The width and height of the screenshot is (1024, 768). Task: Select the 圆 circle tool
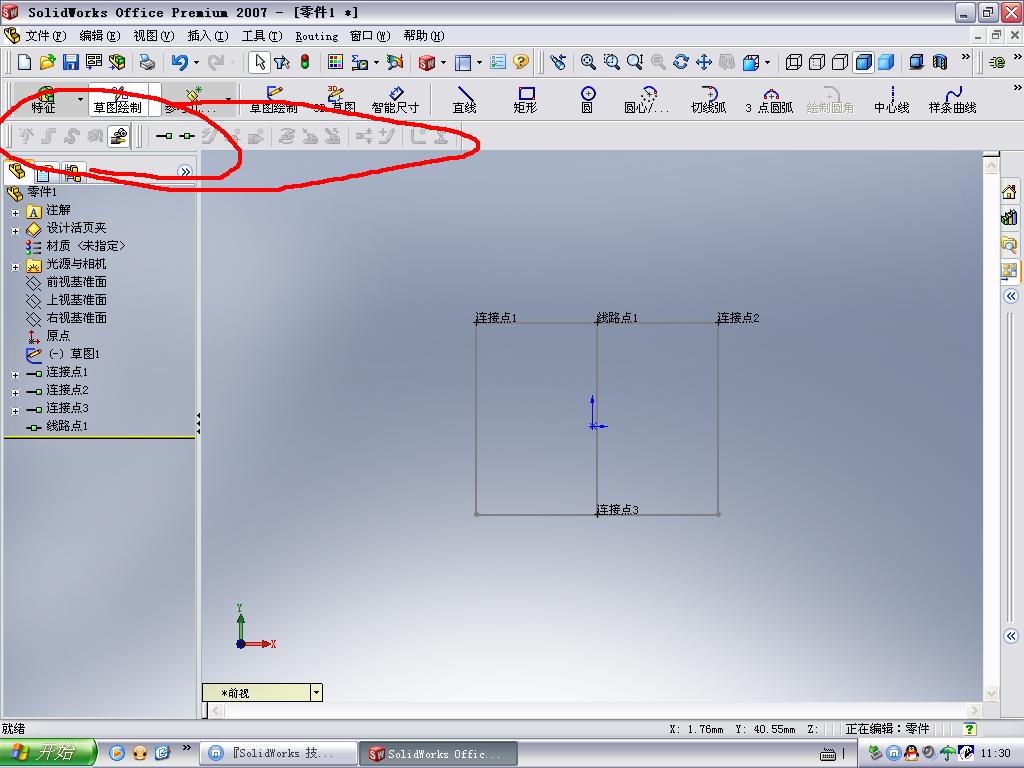587,99
